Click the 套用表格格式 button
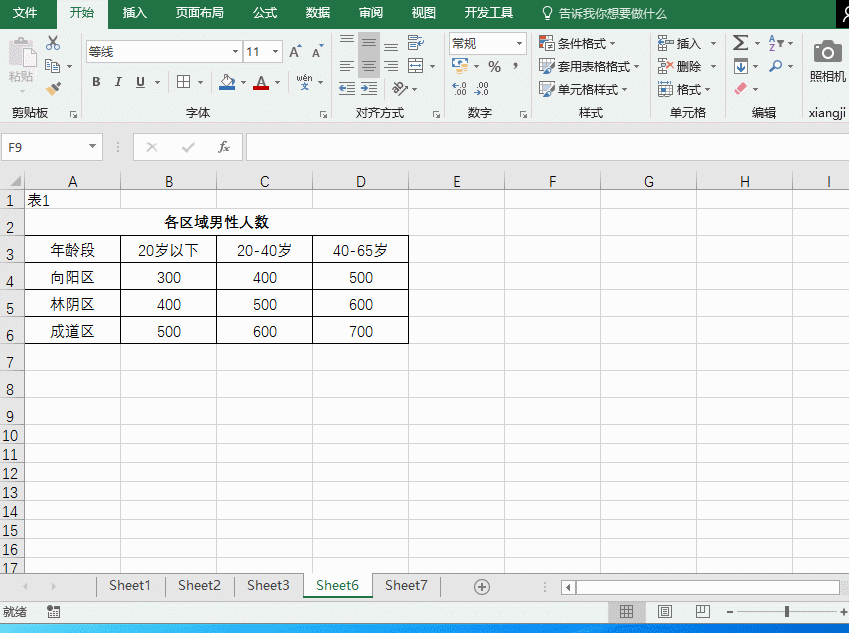This screenshot has height=633, width=849. pos(589,66)
